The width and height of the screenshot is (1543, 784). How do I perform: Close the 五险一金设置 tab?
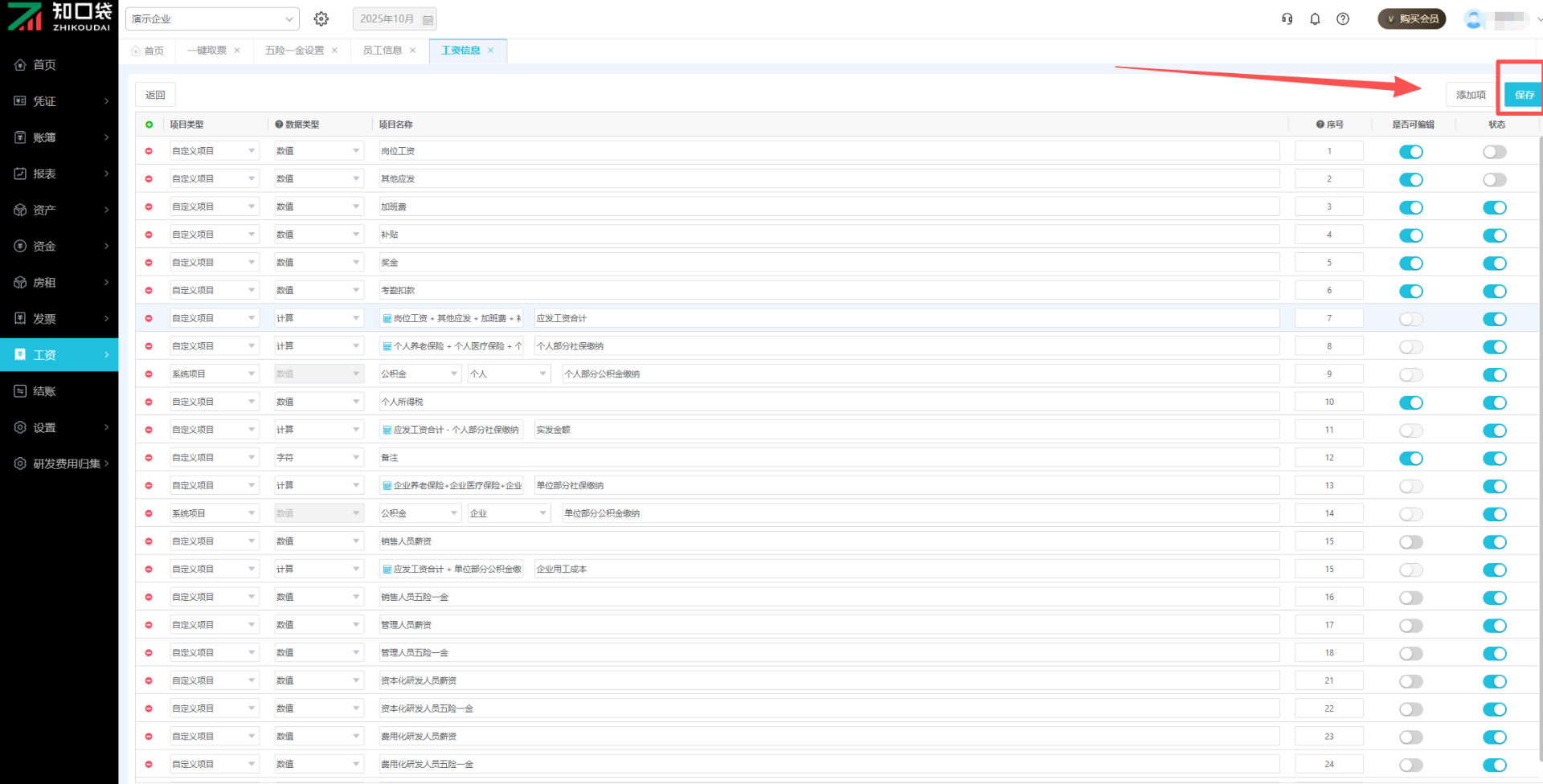click(335, 51)
